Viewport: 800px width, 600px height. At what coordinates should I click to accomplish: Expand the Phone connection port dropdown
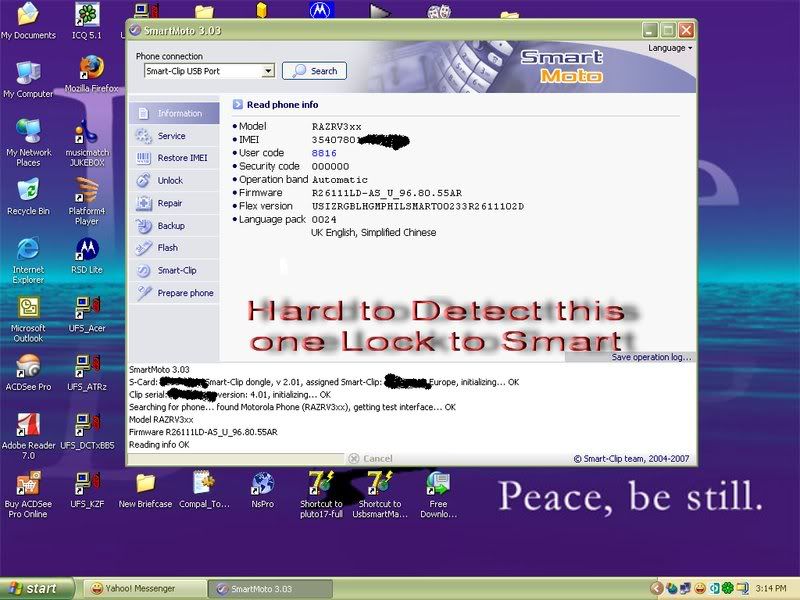click(268, 71)
